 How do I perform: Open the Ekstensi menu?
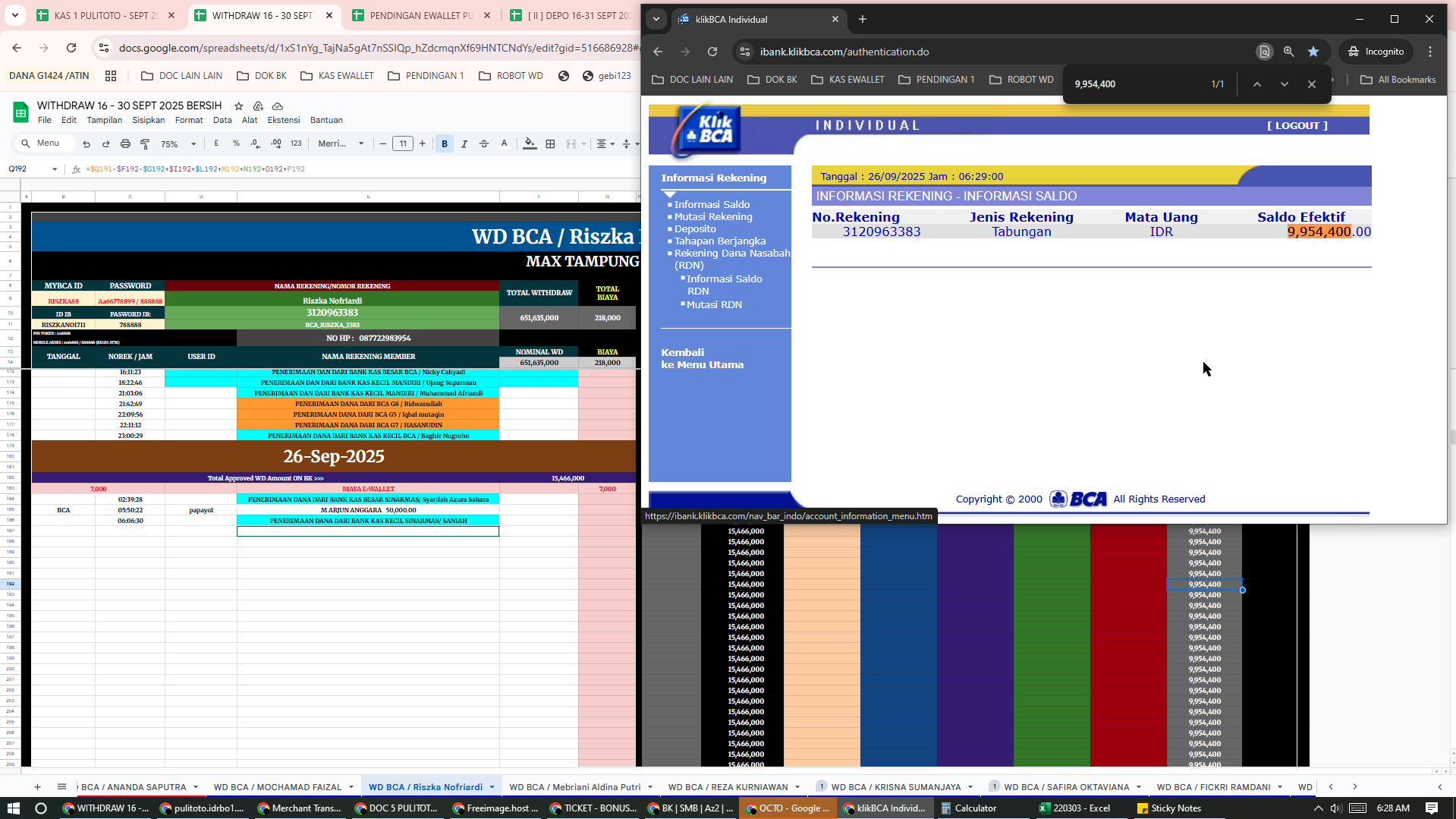(284, 120)
